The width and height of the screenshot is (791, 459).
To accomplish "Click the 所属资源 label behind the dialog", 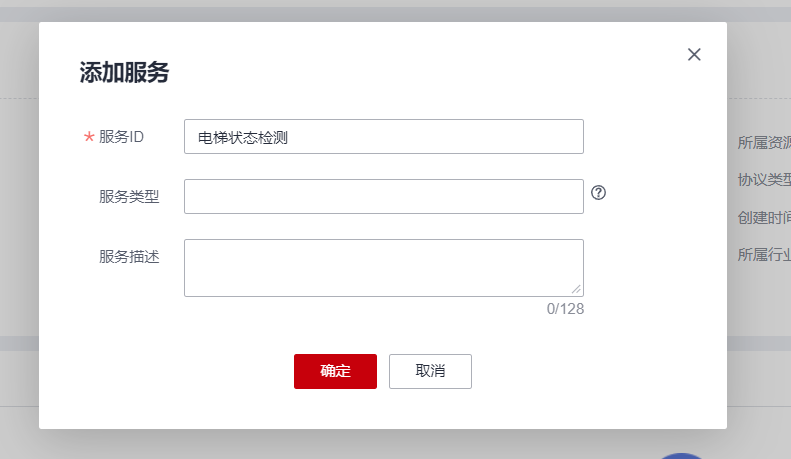I will pos(764,143).
